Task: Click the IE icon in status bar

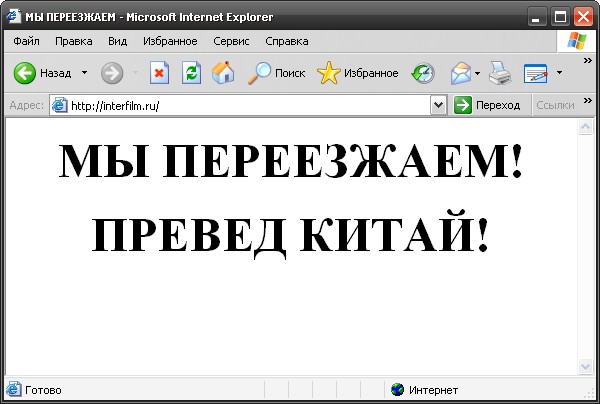Action: pos(14,389)
